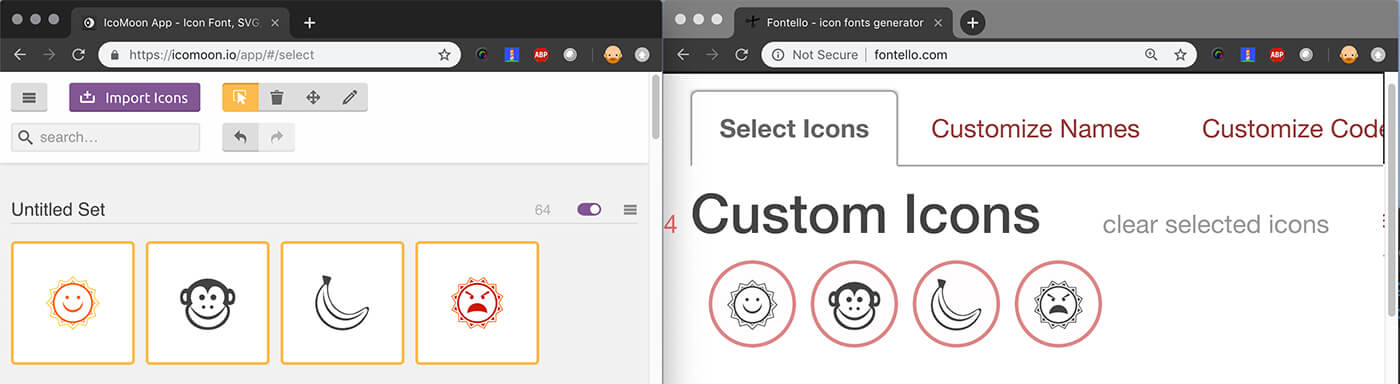The image size is (1400, 384).
Task: Click the Import Icons button
Action: click(134, 97)
